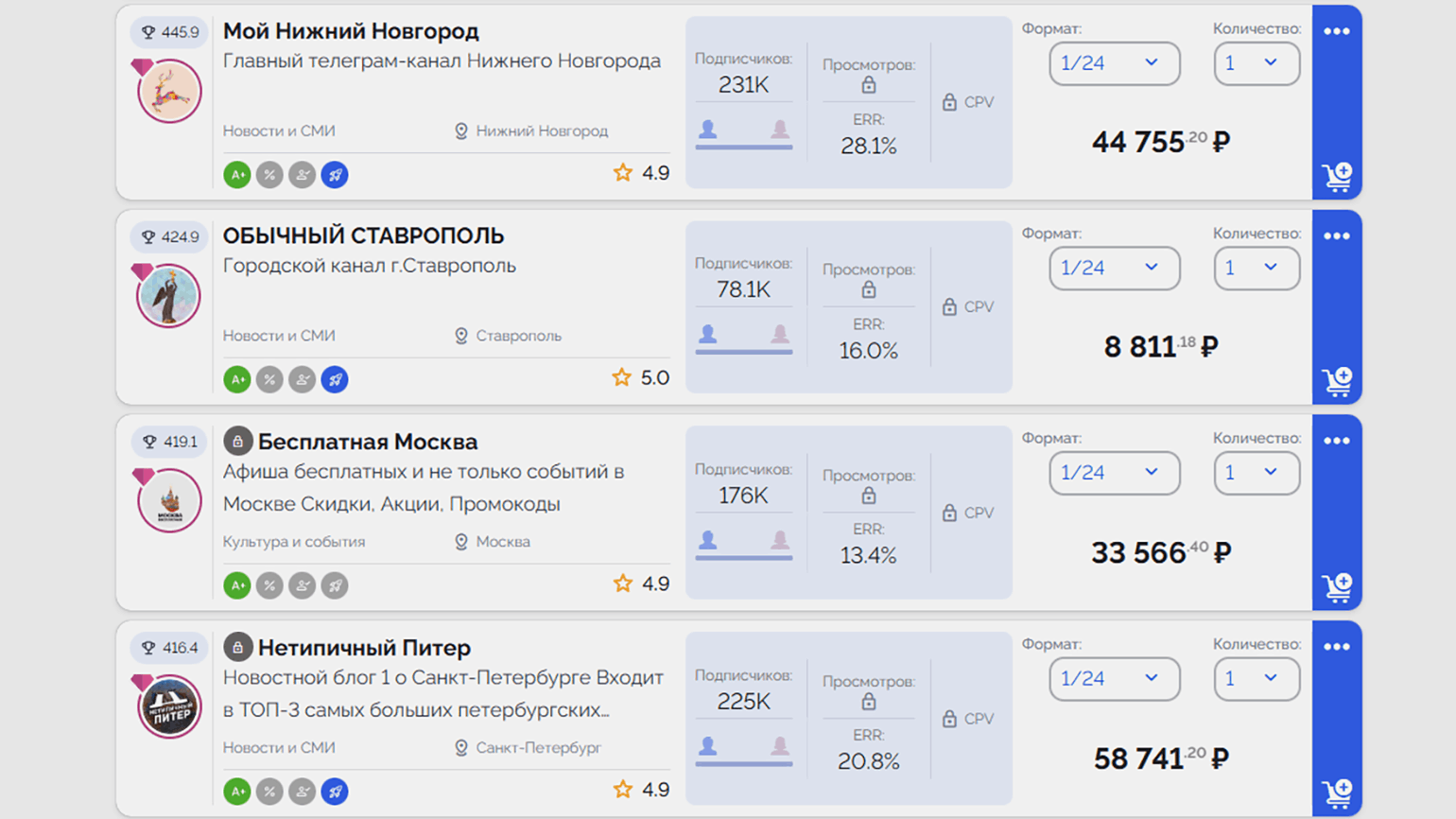Add ОБЫЧНЫЙ СТАВРОПОЛЬ channel to cart
Image resolution: width=1456 pixels, height=819 pixels.
click(1337, 382)
